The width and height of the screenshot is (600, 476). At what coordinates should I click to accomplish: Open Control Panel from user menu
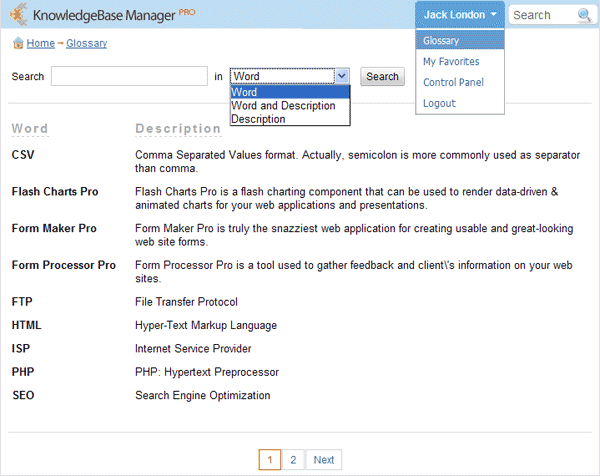453,83
